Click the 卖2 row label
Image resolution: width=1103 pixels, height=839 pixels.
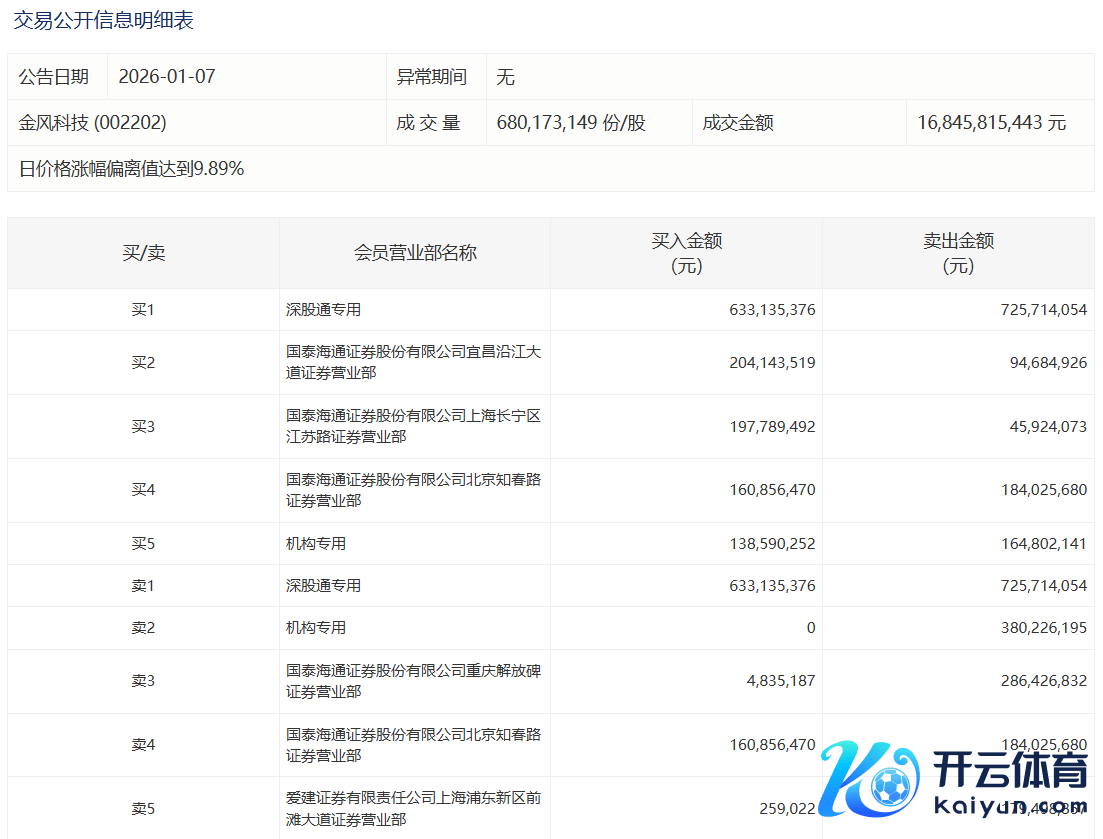pos(143,628)
